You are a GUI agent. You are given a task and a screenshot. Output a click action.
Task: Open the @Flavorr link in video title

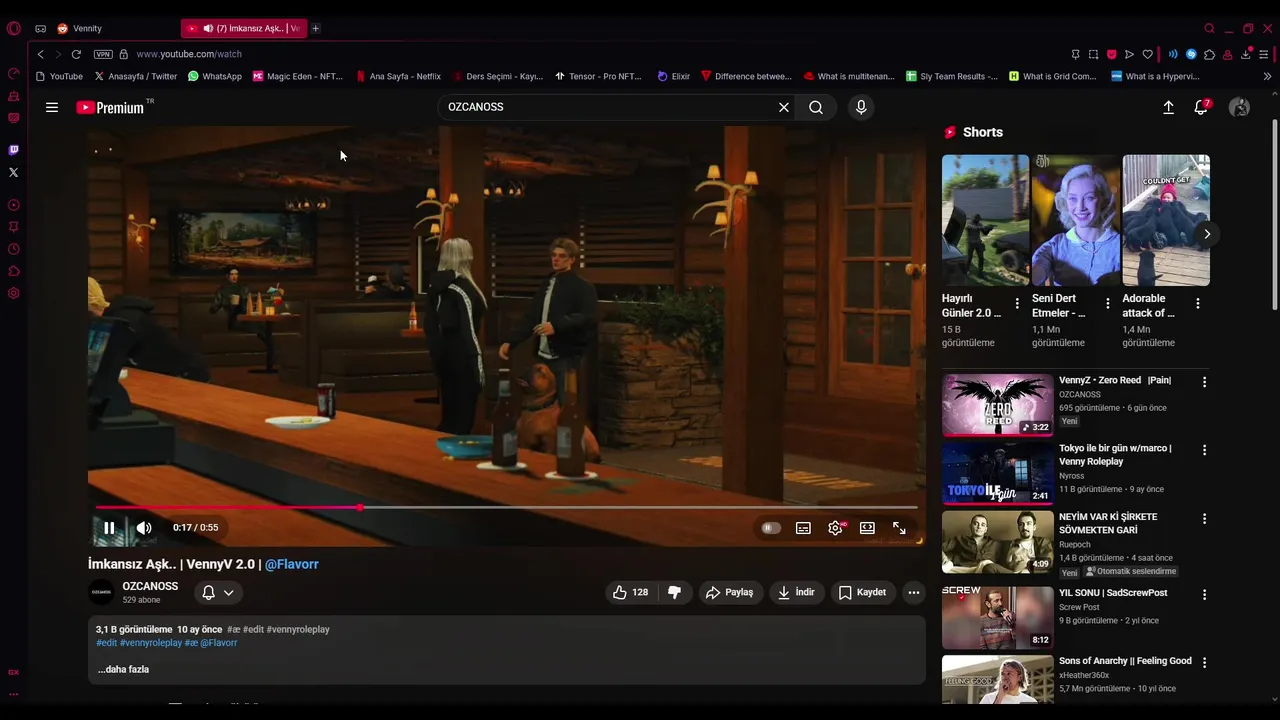coord(291,564)
